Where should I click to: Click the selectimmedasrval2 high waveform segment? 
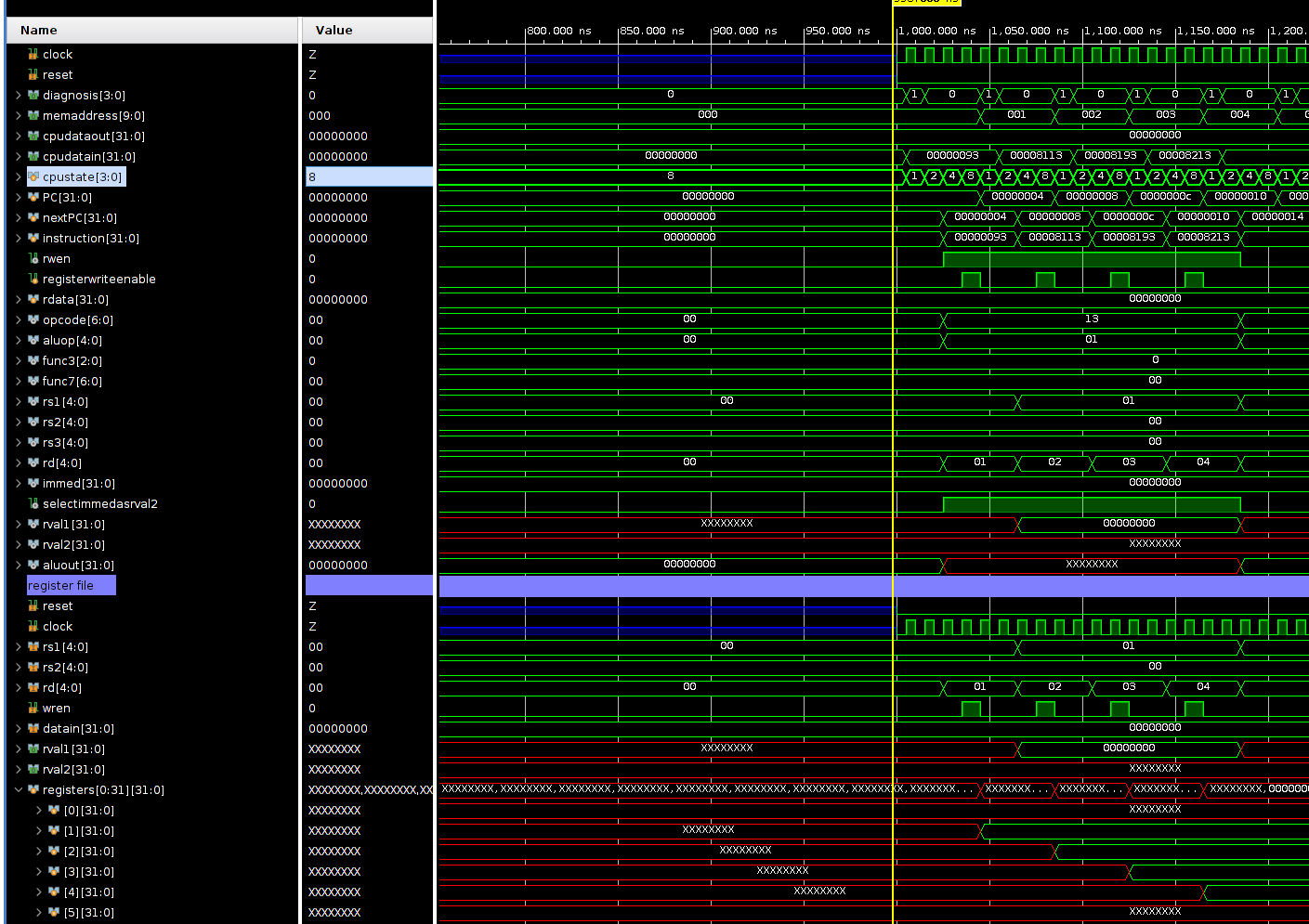pos(1092,504)
